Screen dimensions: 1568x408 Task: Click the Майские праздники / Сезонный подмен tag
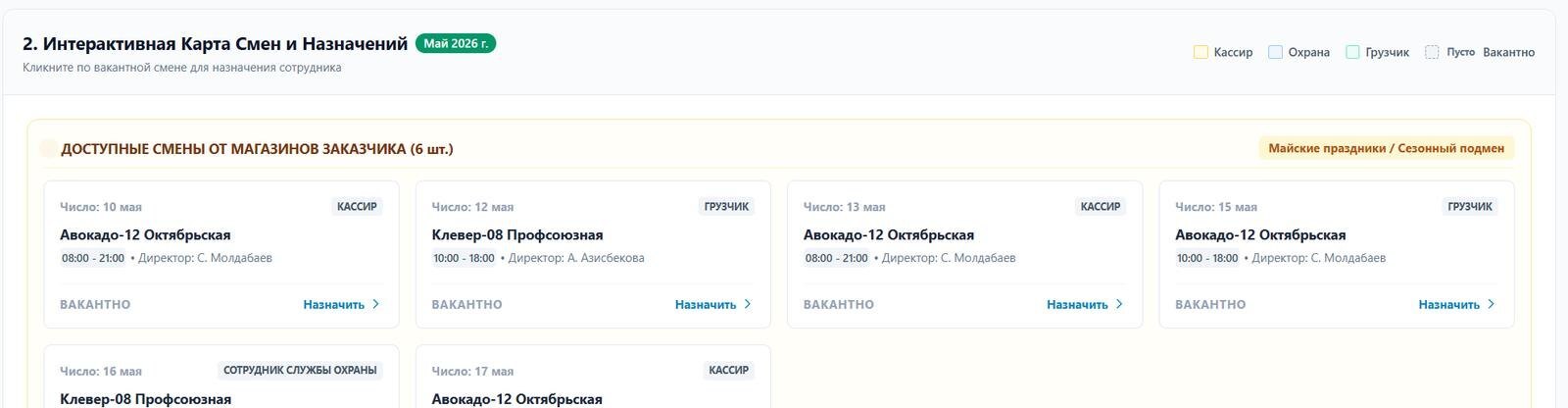[1386, 148]
